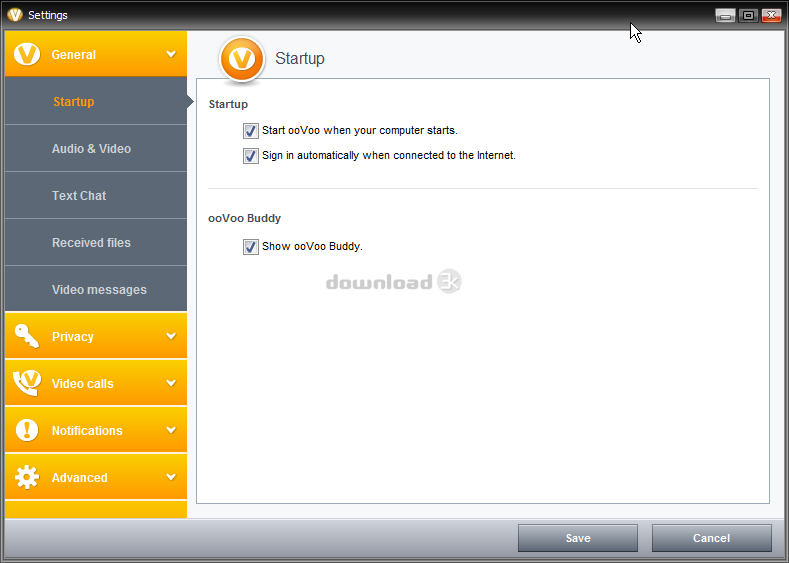This screenshot has height=563, width=789.
Task: Open the Audio & Video settings page
Action: (96, 148)
